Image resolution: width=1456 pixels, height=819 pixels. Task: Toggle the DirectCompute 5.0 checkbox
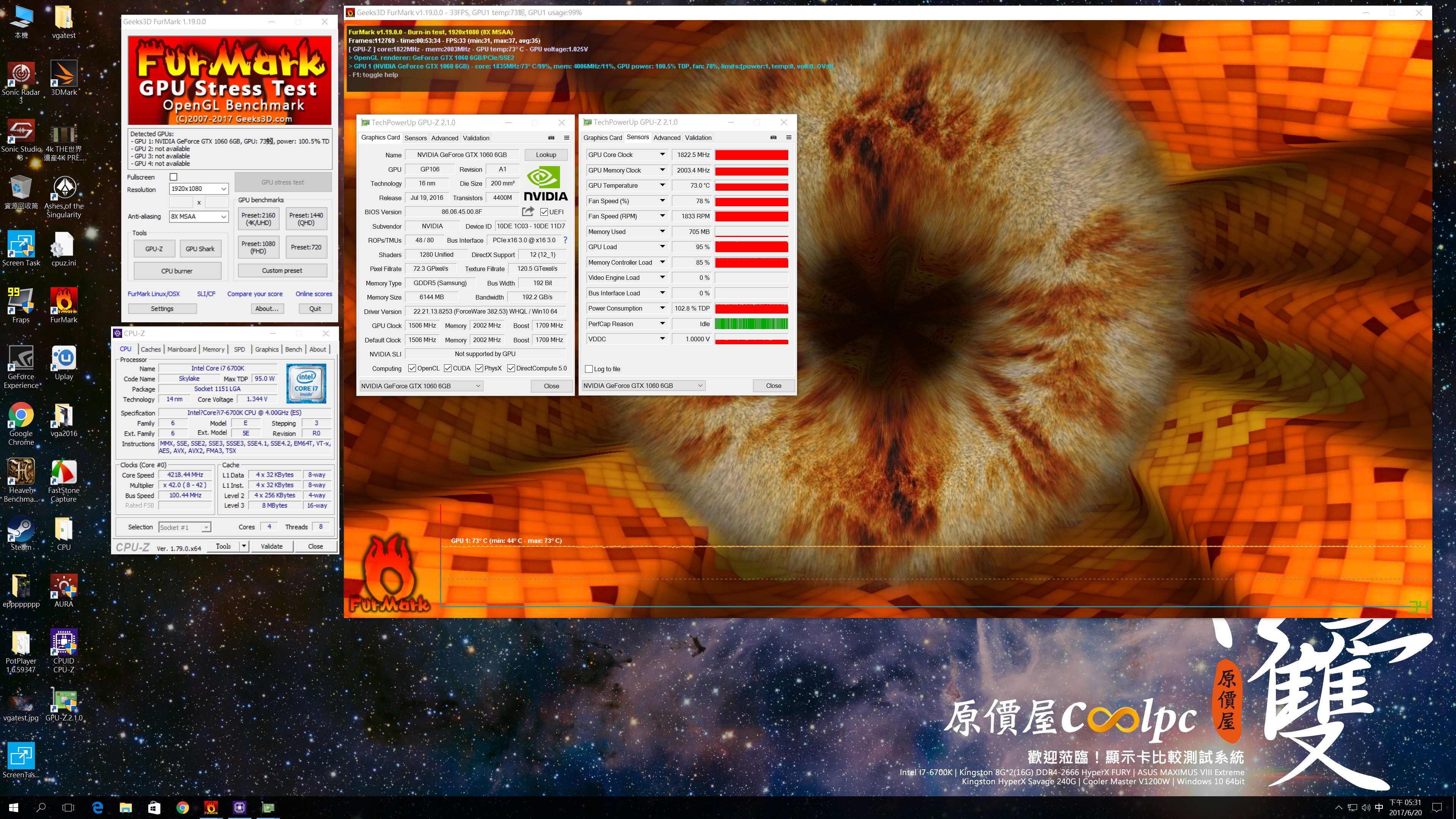pos(511,369)
